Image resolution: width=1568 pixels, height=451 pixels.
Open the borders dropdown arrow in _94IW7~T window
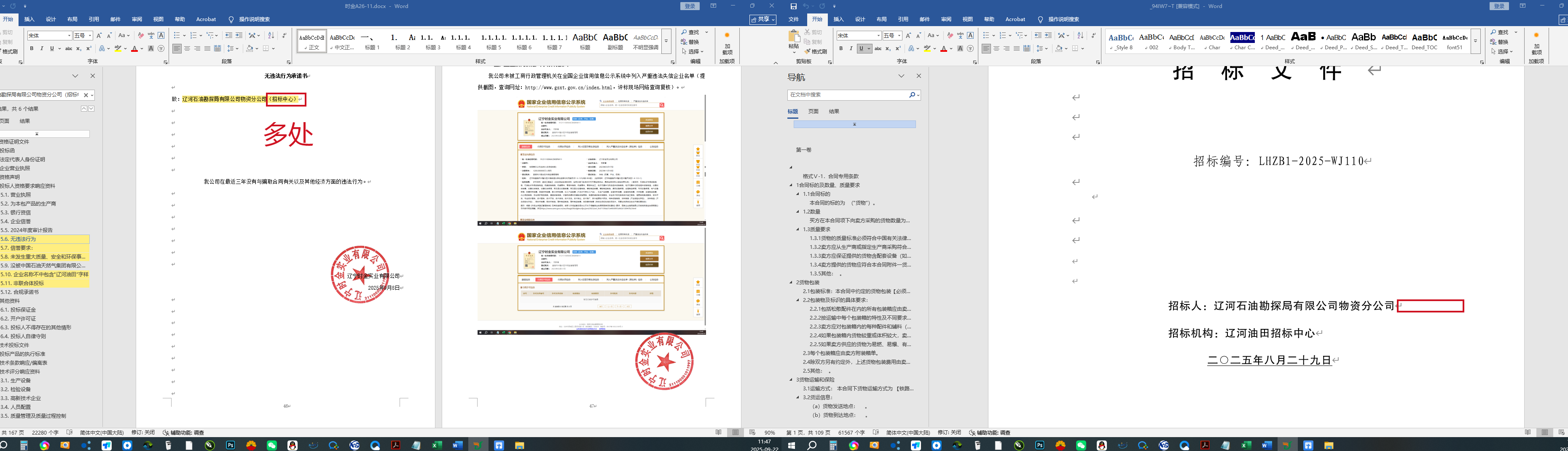1083,48
